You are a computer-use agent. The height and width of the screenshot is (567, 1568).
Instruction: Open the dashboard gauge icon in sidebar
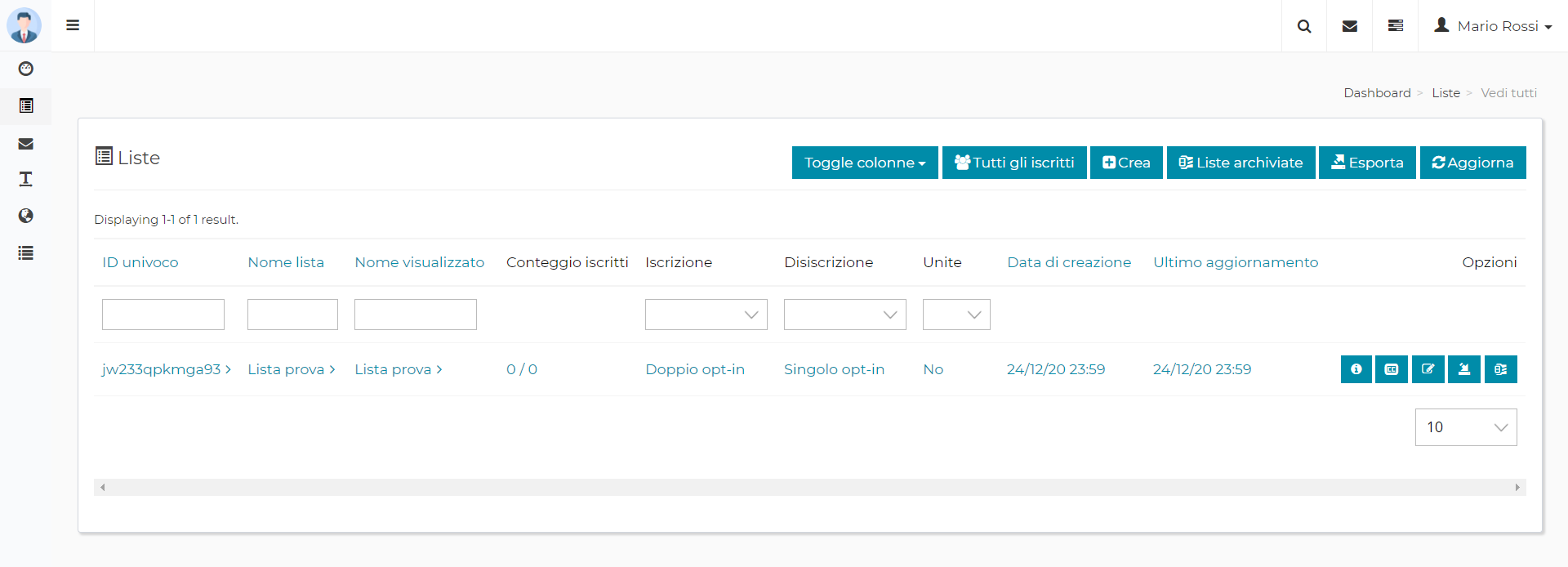(x=26, y=69)
